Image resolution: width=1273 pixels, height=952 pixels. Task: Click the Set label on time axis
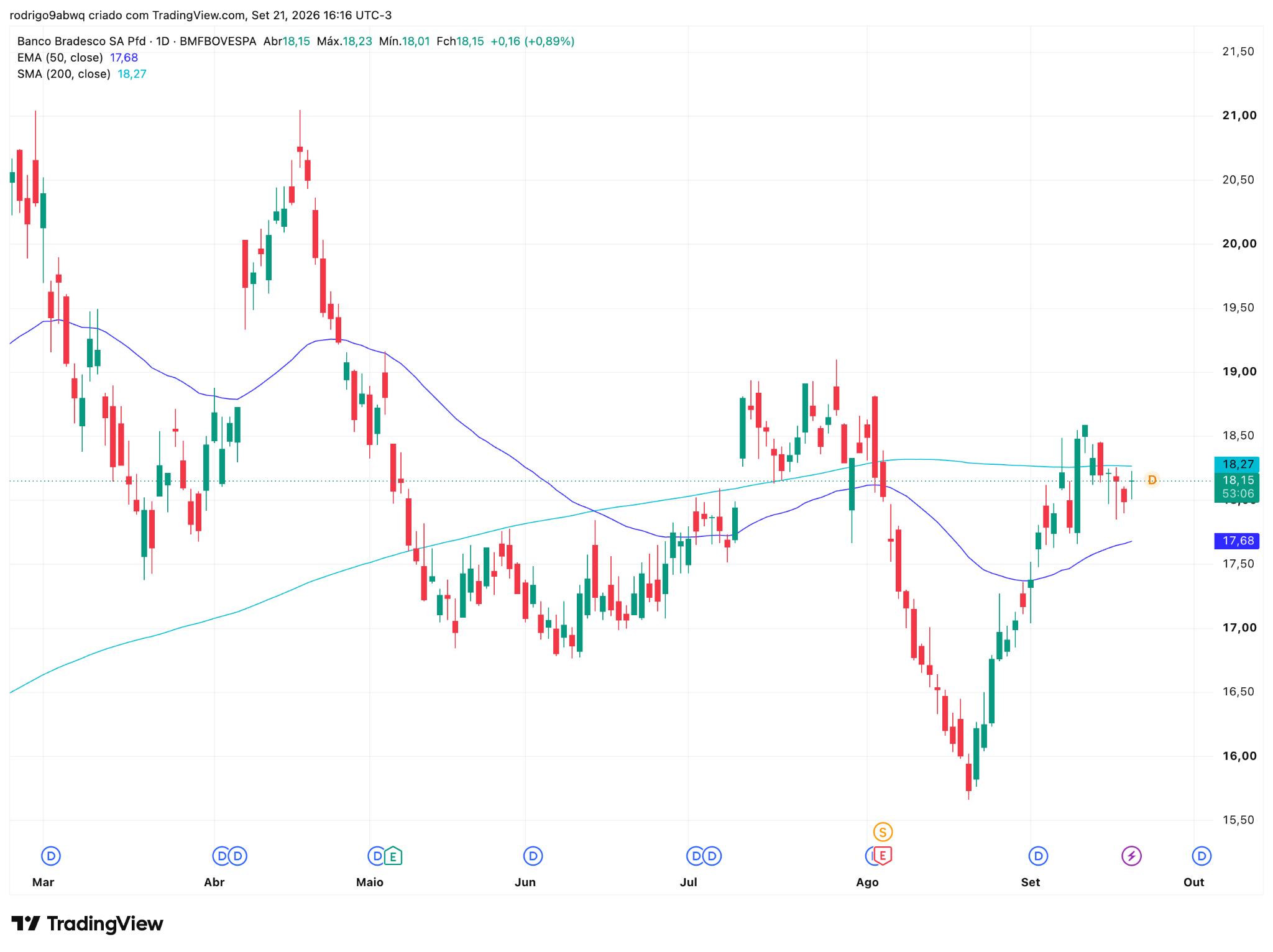pos(1031,882)
